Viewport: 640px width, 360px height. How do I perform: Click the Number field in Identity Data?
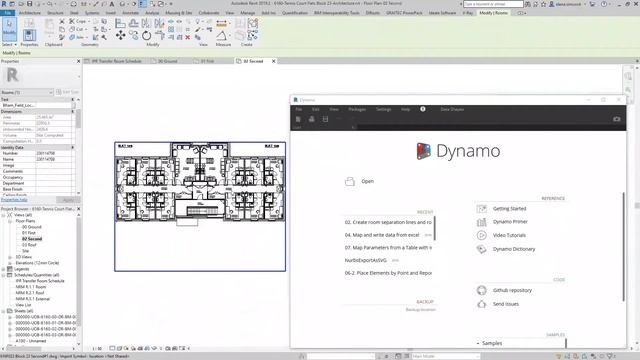53,153
